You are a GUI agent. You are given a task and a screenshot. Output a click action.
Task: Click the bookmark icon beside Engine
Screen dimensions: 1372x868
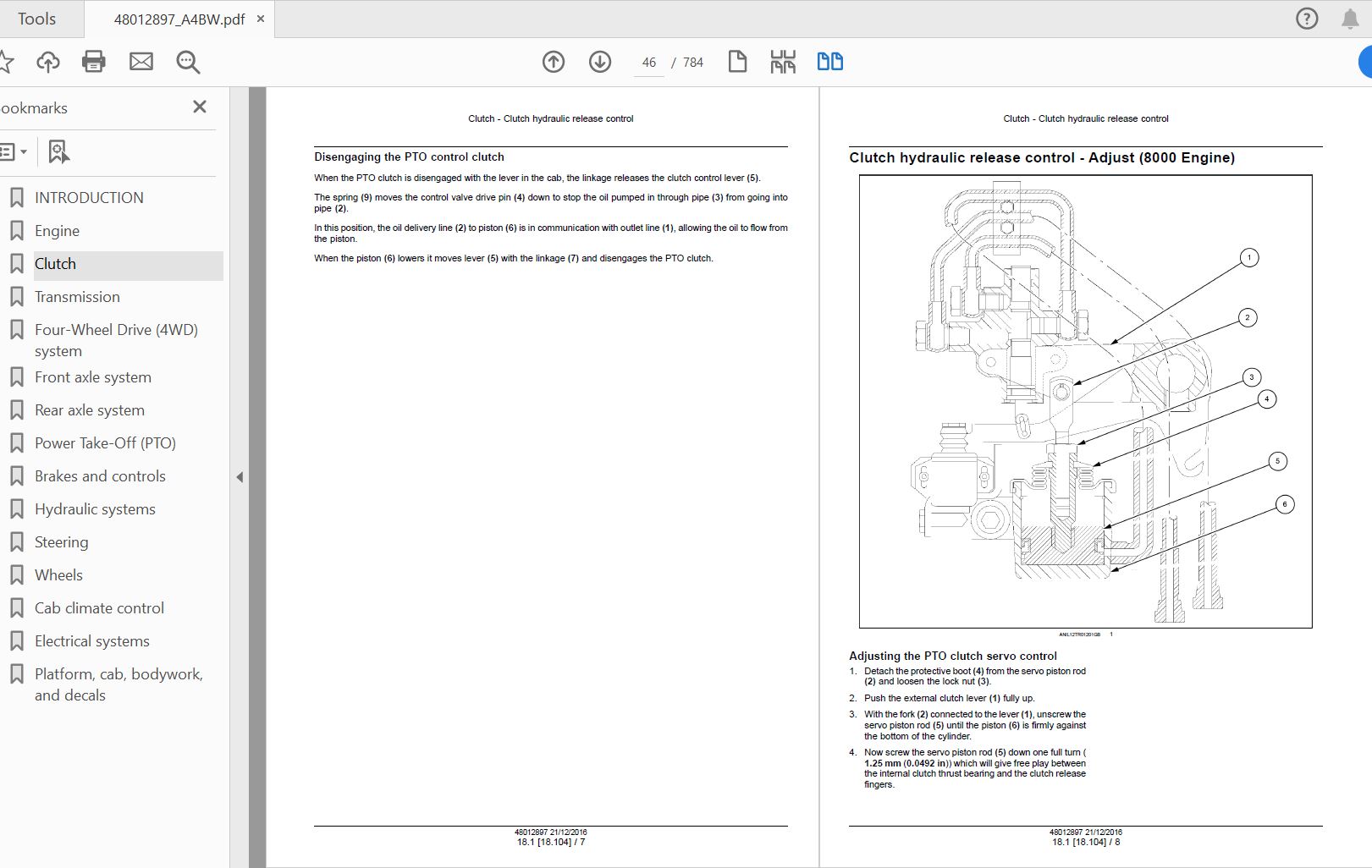click(x=16, y=231)
